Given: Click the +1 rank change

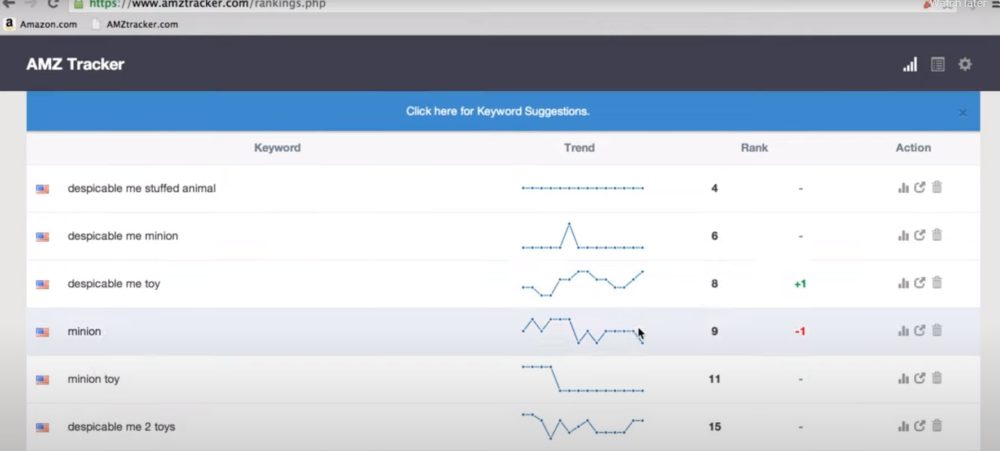Looking at the screenshot, I should click(800, 284).
